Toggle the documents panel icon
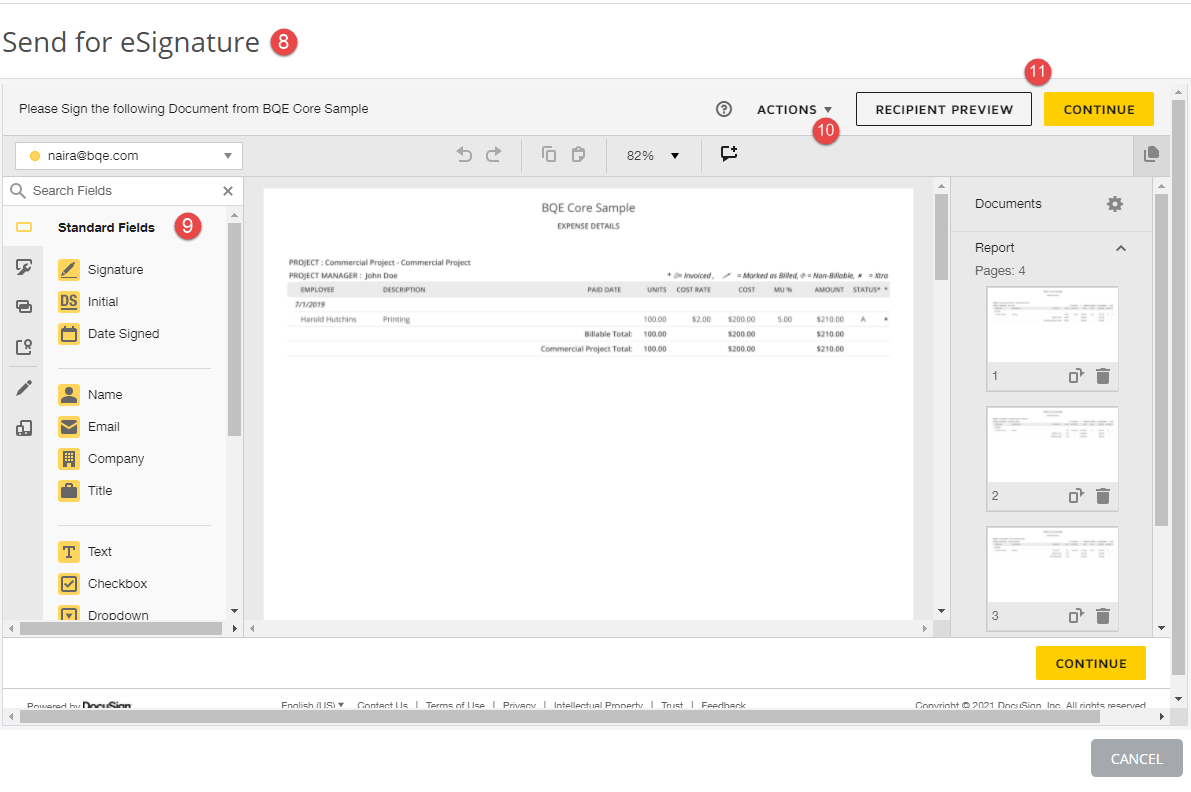 click(x=1152, y=154)
